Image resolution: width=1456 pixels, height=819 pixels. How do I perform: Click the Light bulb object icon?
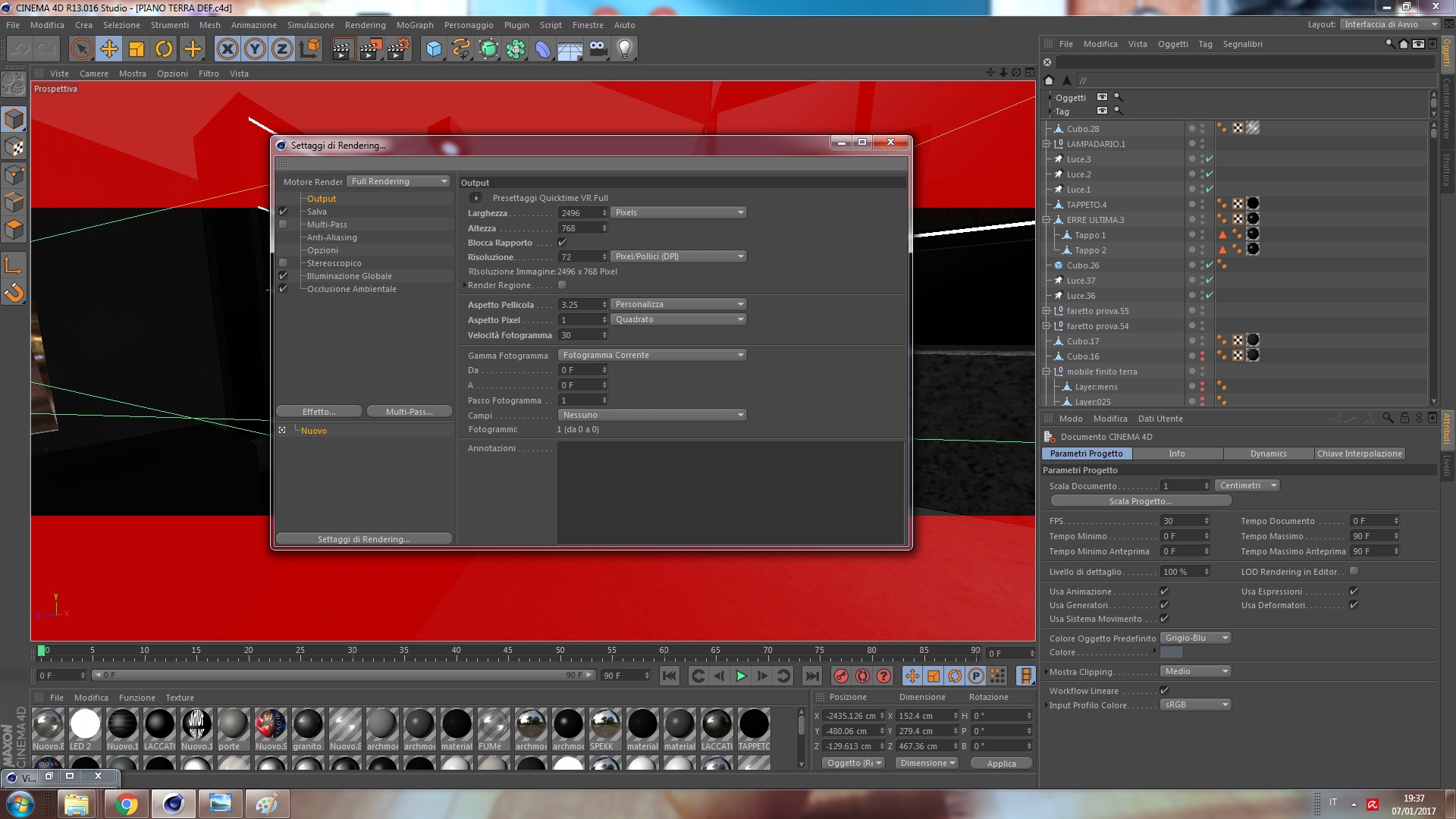pos(625,49)
